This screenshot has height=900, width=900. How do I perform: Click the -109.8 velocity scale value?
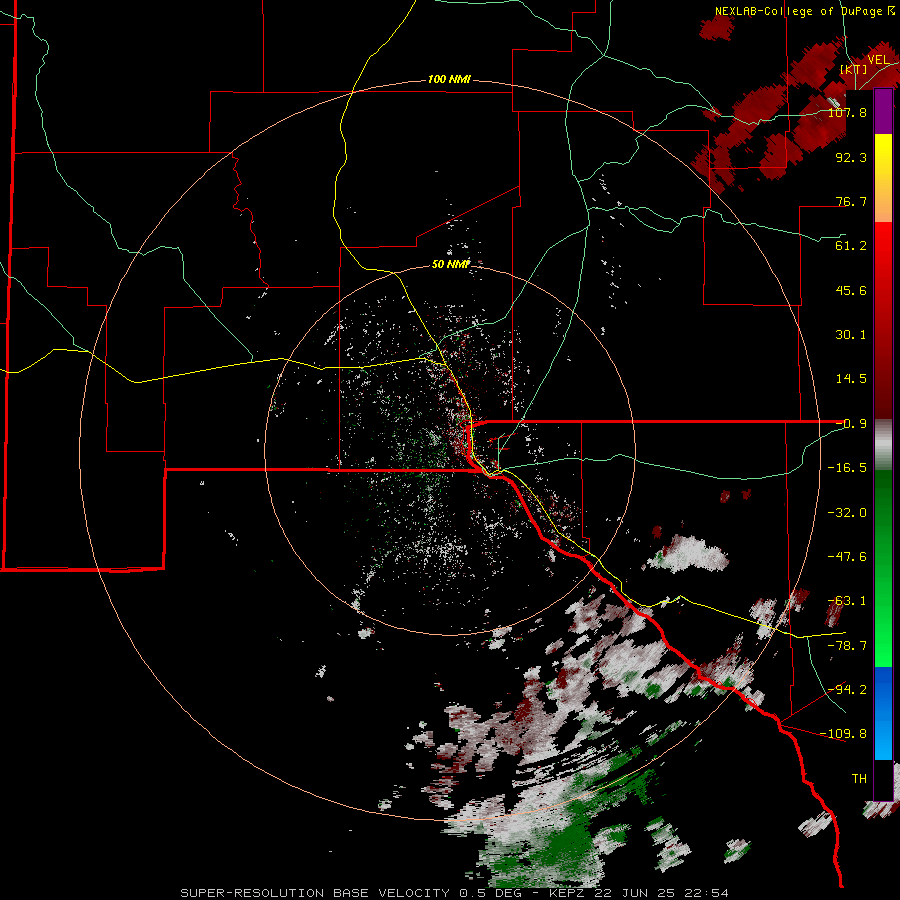[x=843, y=734]
